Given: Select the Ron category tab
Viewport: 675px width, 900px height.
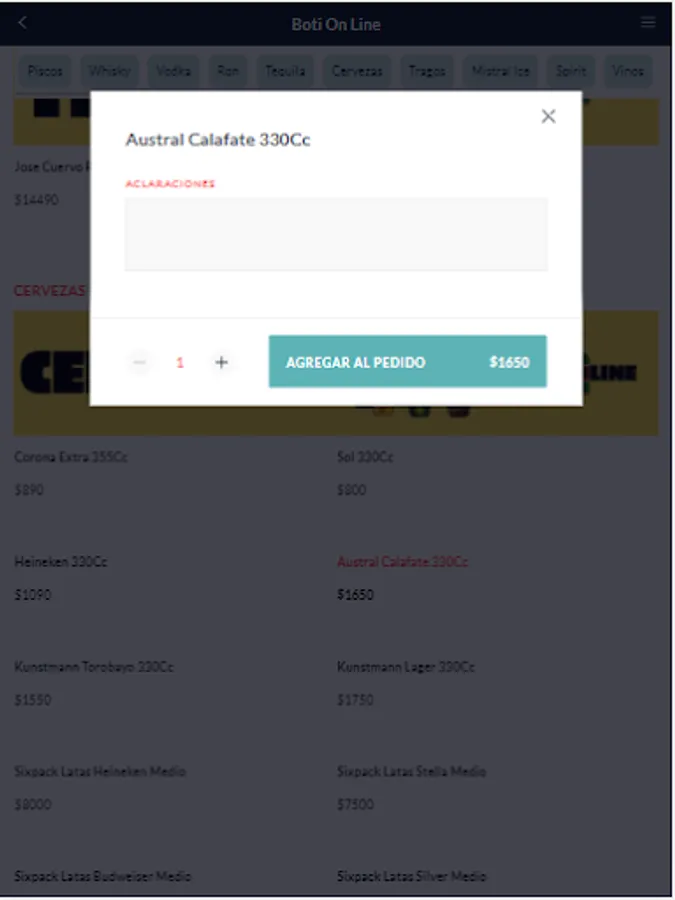Looking at the screenshot, I should [x=228, y=71].
